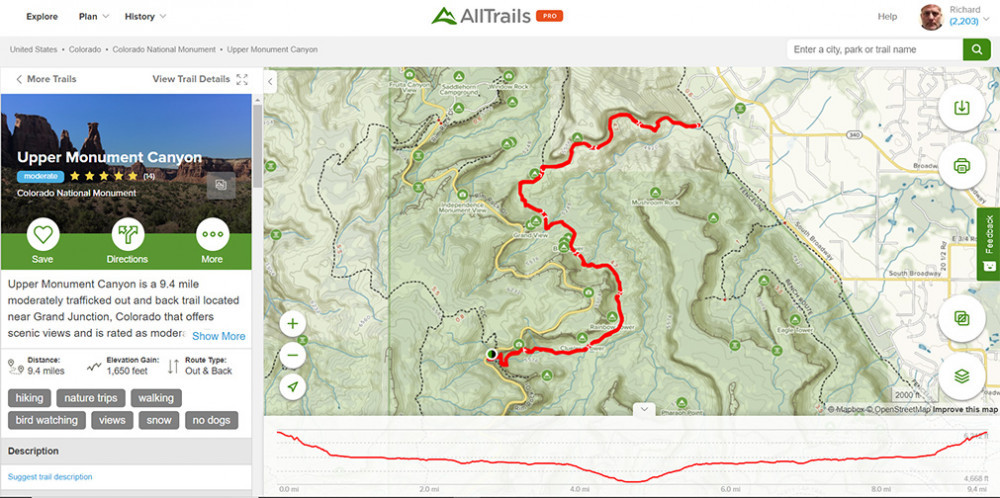Click the green search magnifier button

(976, 49)
